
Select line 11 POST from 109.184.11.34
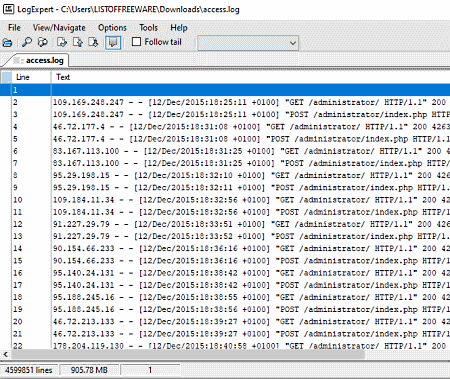[225, 212]
